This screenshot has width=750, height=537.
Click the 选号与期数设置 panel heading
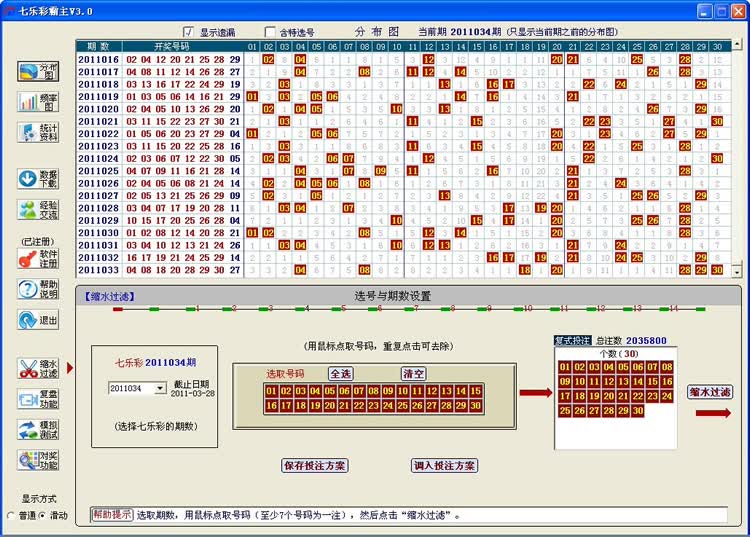click(x=393, y=296)
